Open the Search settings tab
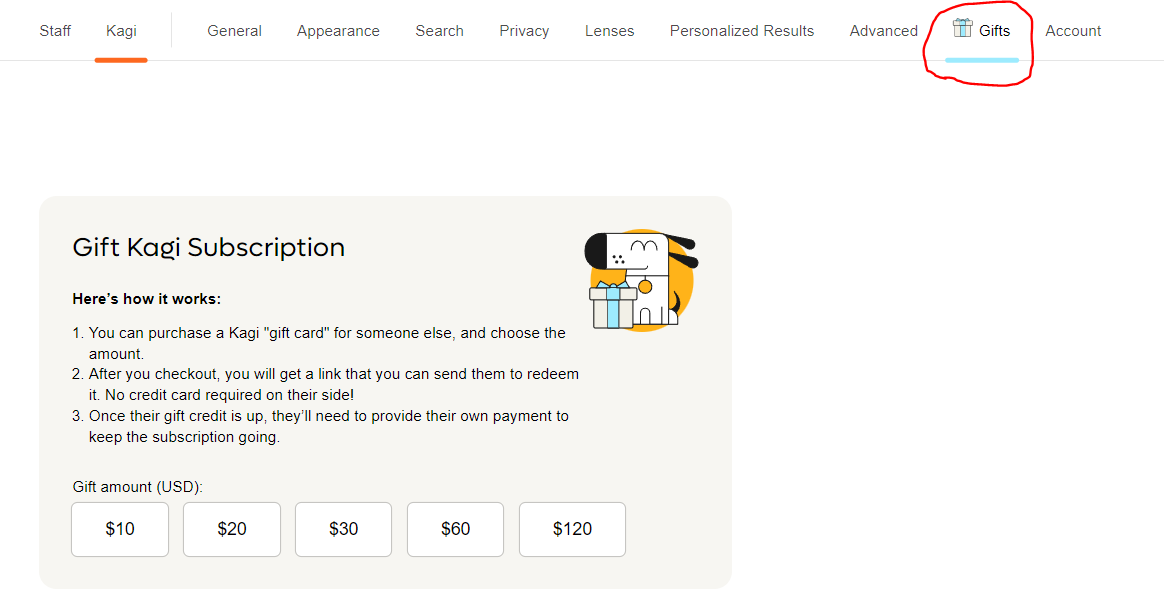 pyautogui.click(x=439, y=31)
